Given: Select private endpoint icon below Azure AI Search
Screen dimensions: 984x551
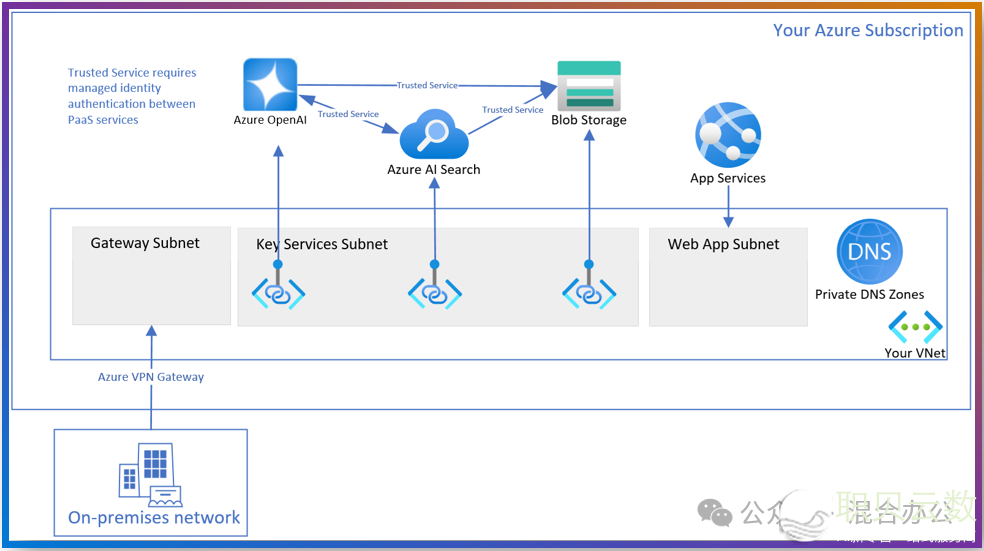Looking at the screenshot, I should 434,293.
